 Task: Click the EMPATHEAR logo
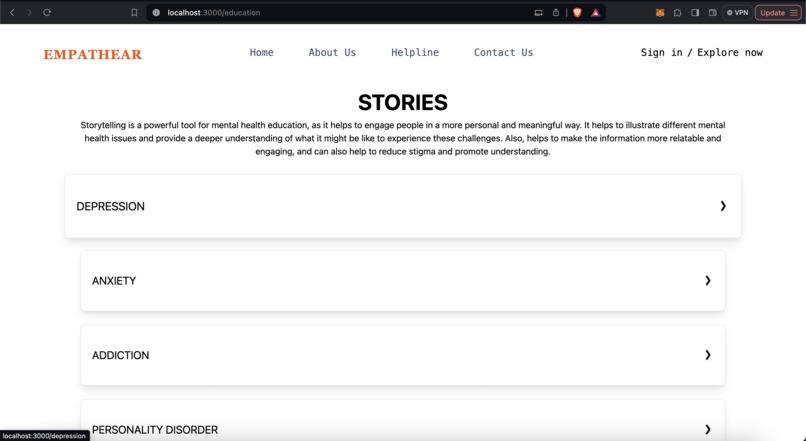click(93, 54)
